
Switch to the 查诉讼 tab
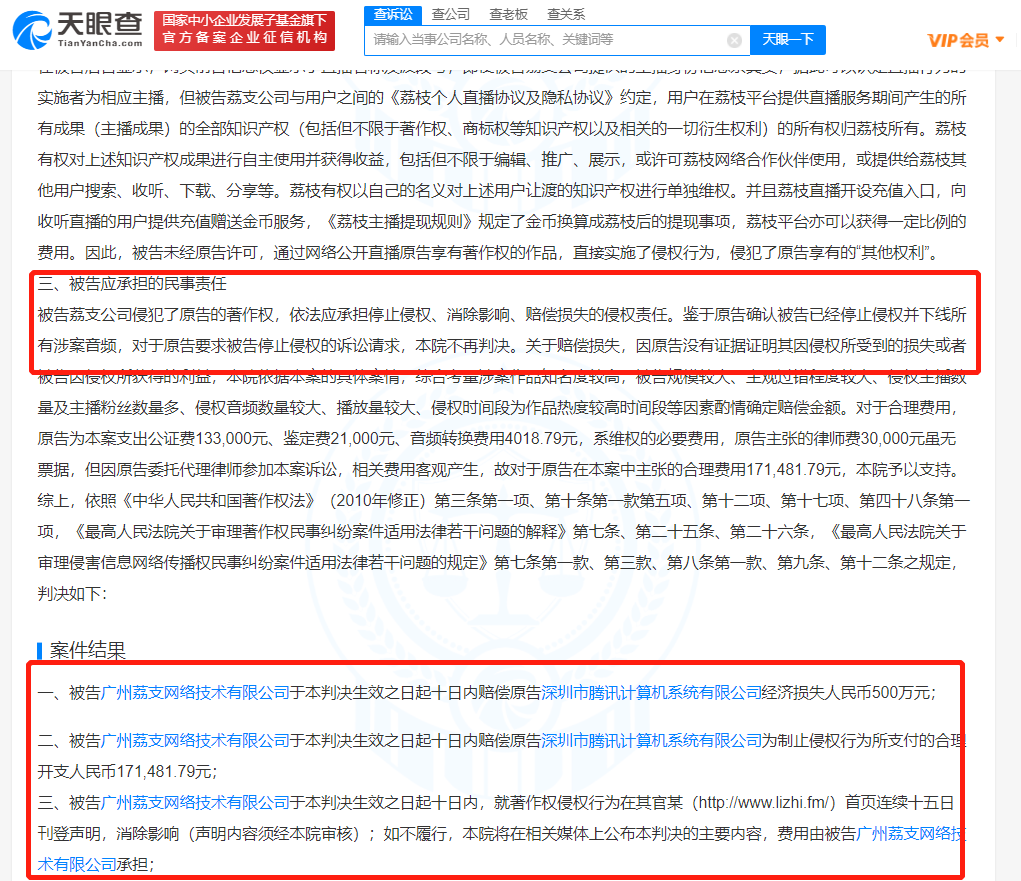coord(393,14)
